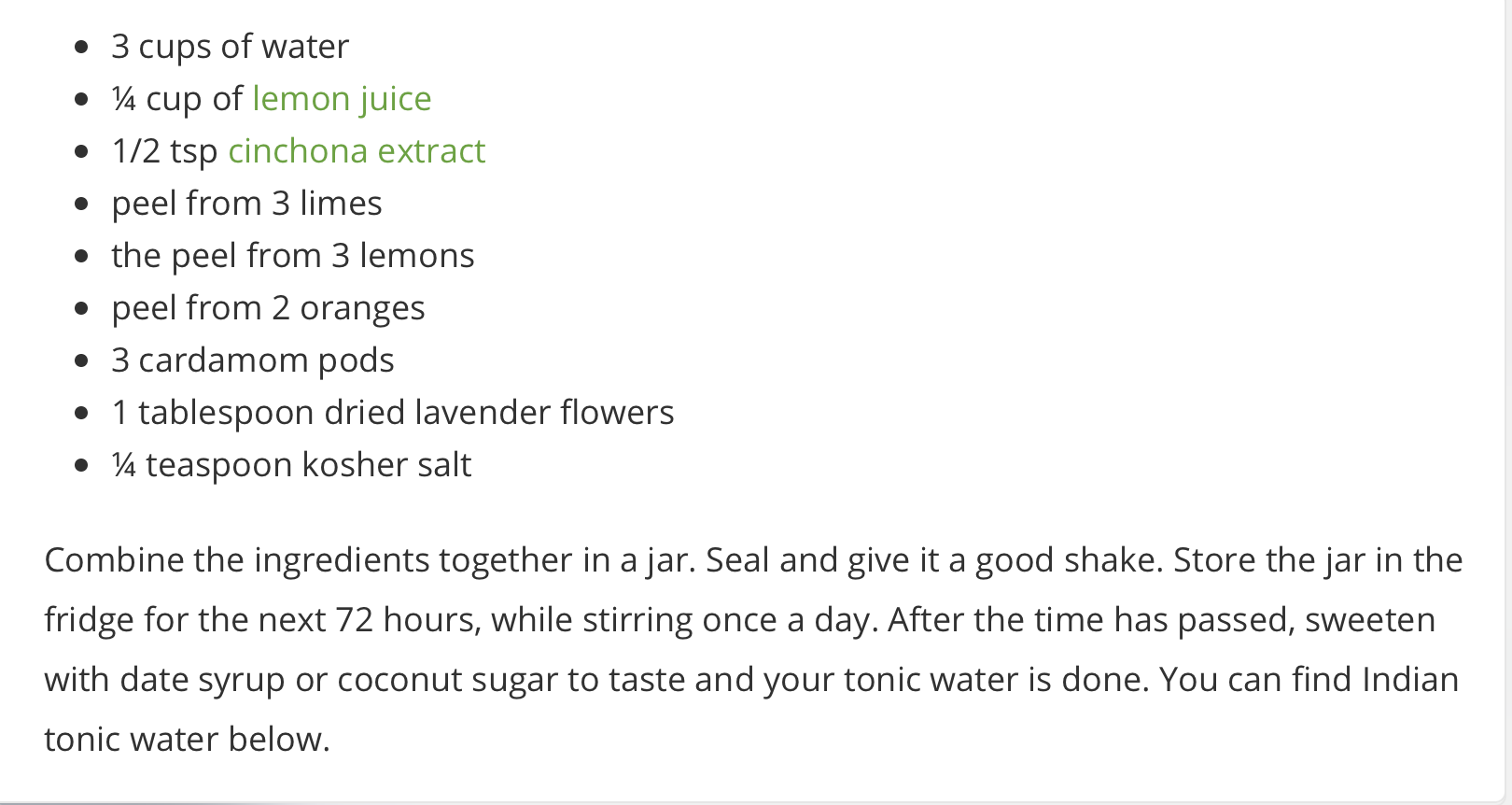Click the '3 cardamom pods' ingredient
The height and width of the screenshot is (805, 1512).
coord(252,360)
